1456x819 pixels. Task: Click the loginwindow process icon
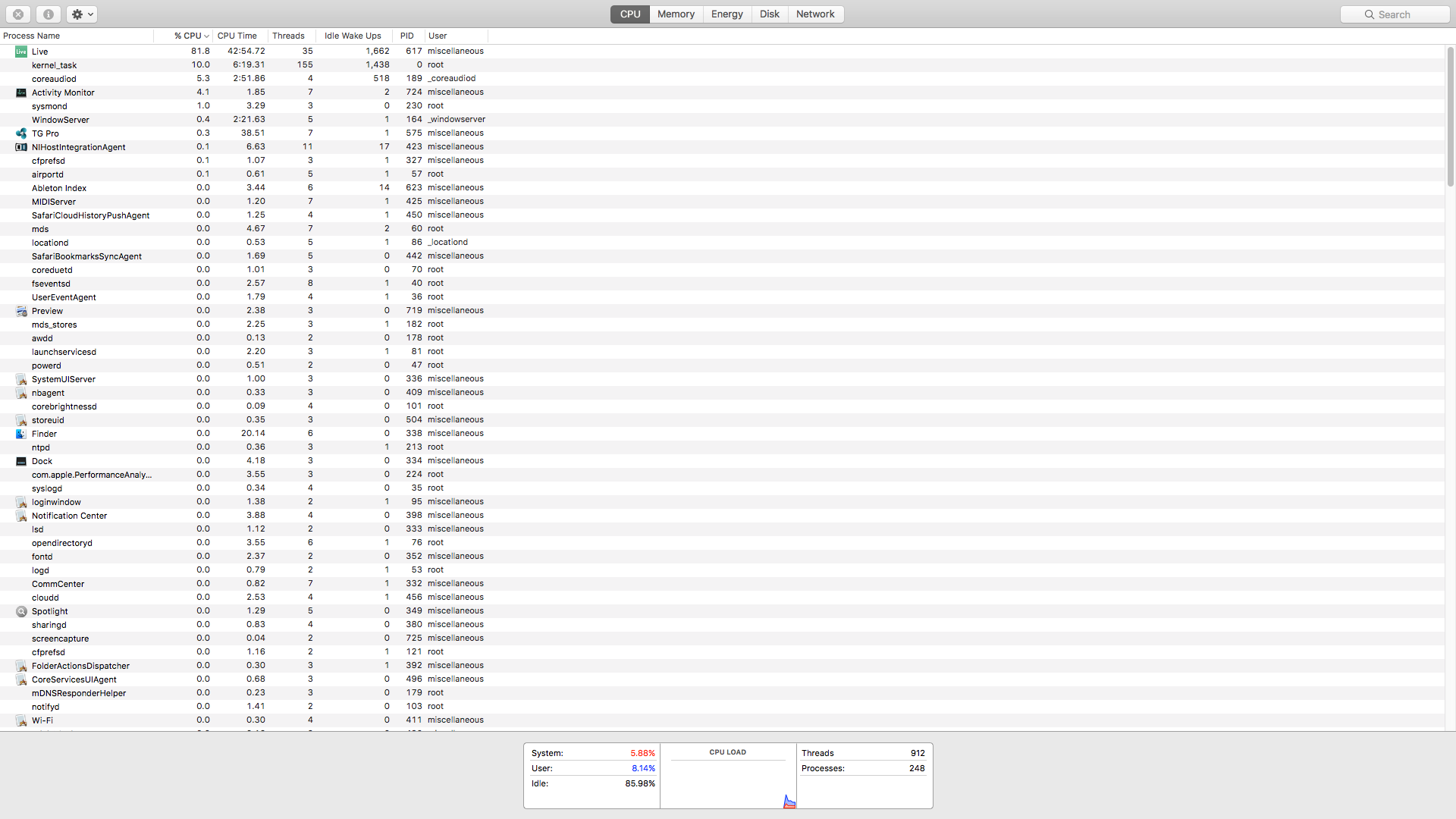[x=21, y=502]
